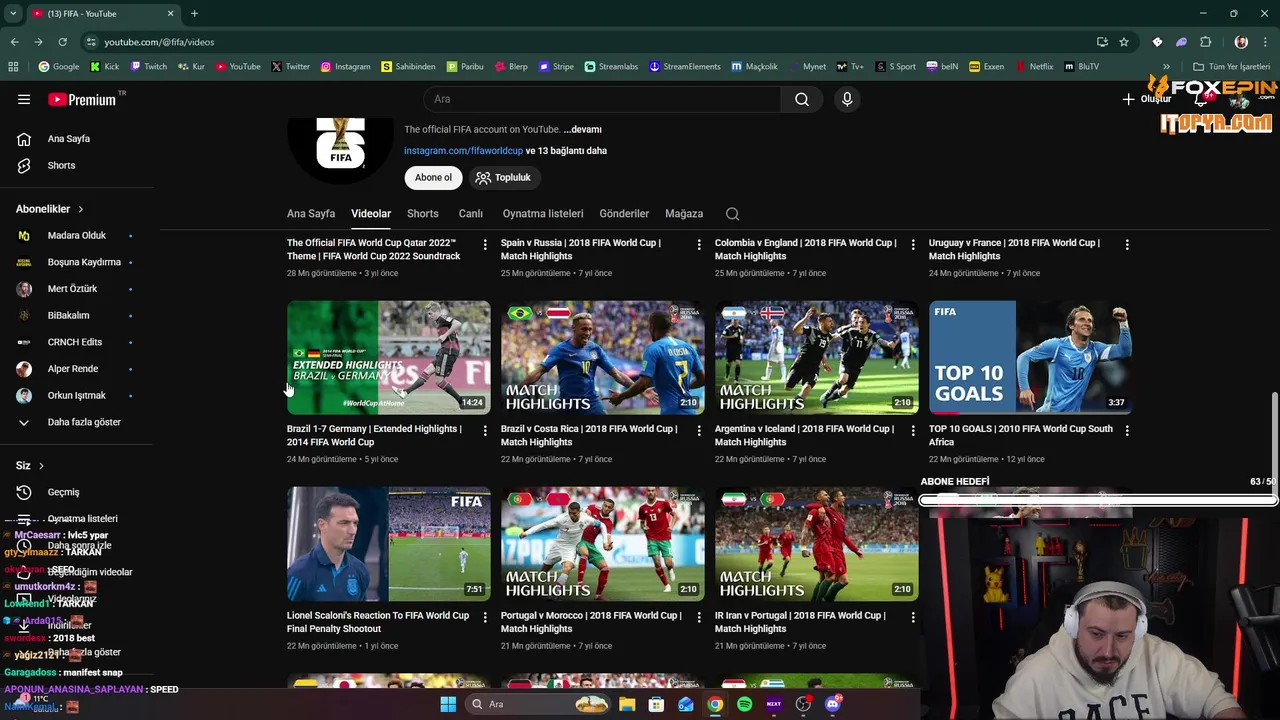
Task: Open the Kick bookmark
Action: tap(104, 67)
